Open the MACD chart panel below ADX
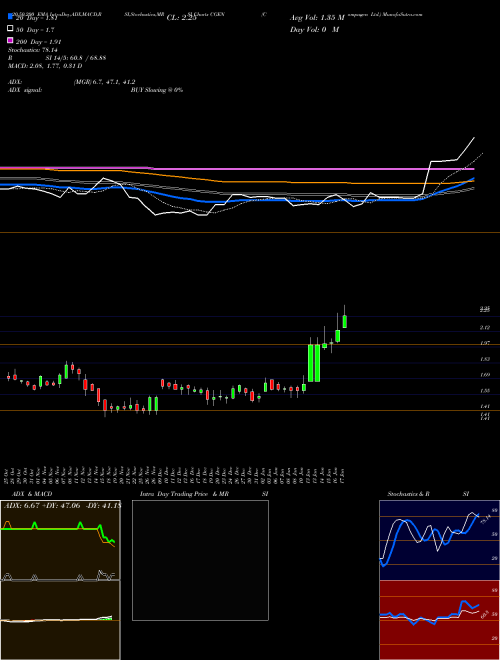 (x=60, y=620)
